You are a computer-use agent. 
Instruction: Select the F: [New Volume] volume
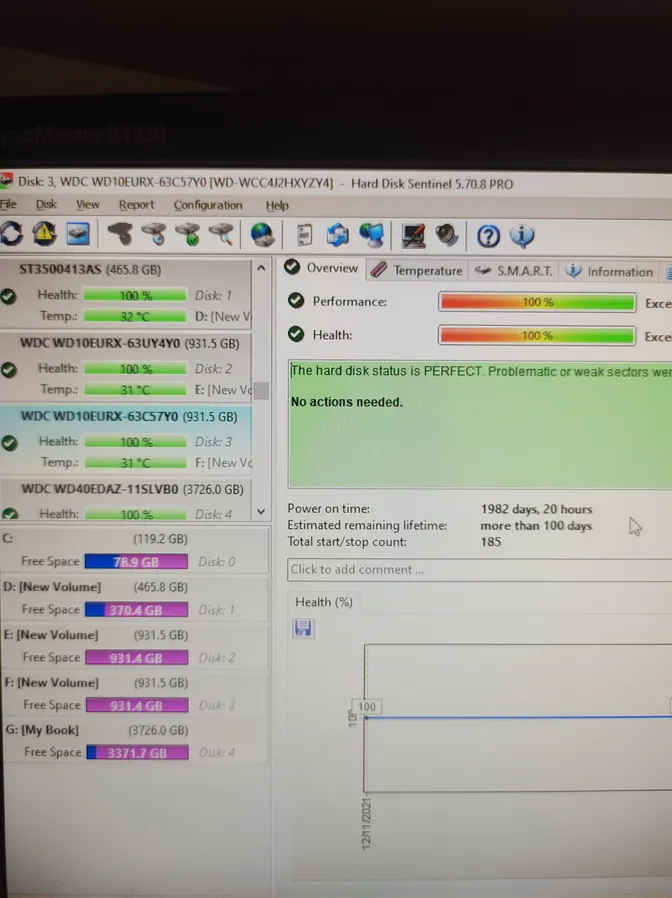[x=135, y=694]
